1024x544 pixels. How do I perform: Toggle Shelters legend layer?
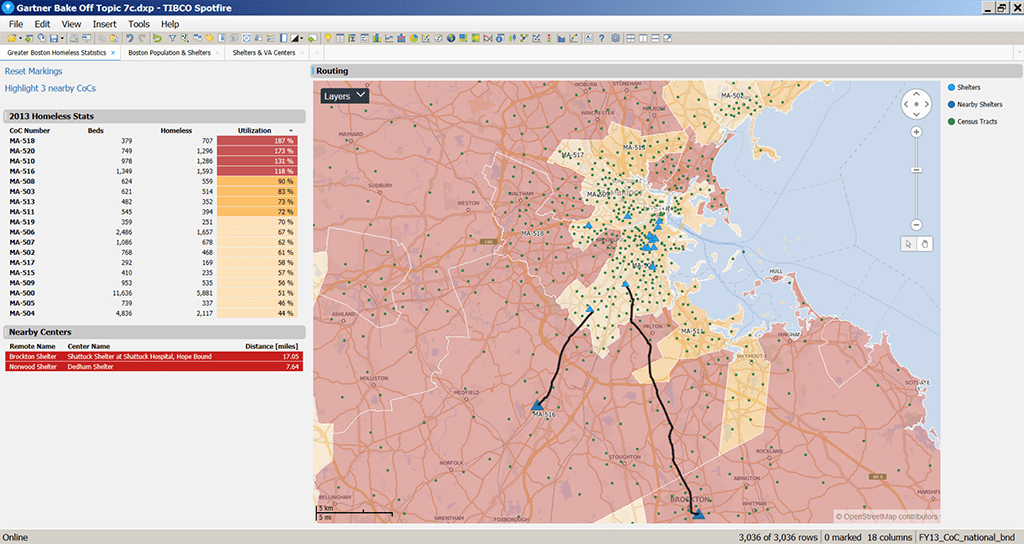pyautogui.click(x=964, y=87)
